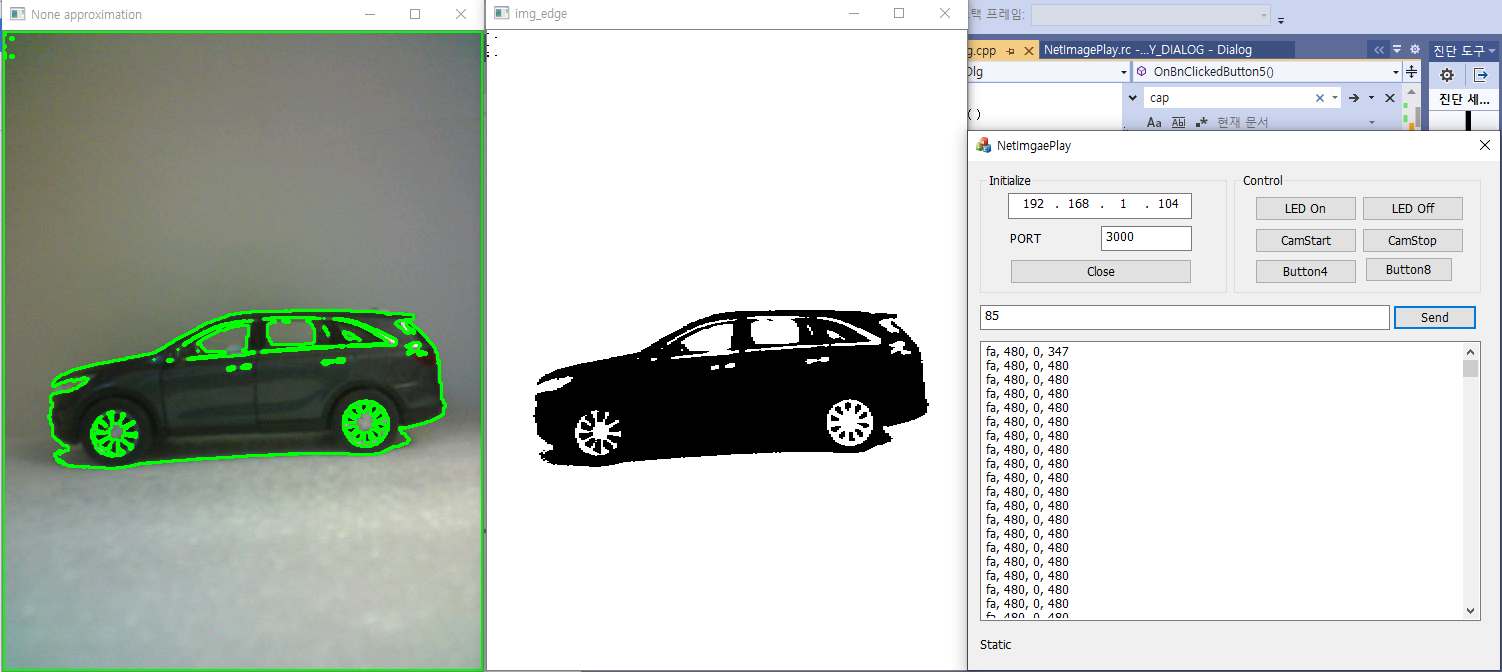Select the first IP octet 192

pos(1034,204)
